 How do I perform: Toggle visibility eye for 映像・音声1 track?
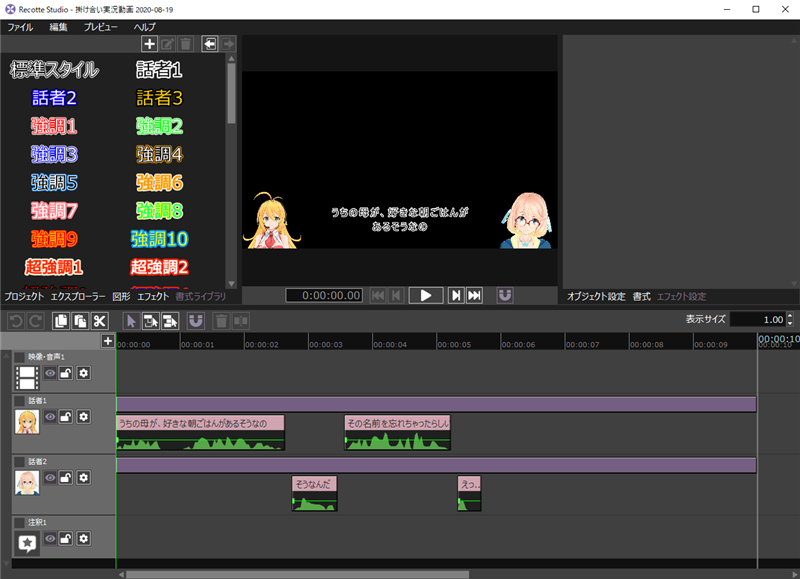tap(50, 373)
